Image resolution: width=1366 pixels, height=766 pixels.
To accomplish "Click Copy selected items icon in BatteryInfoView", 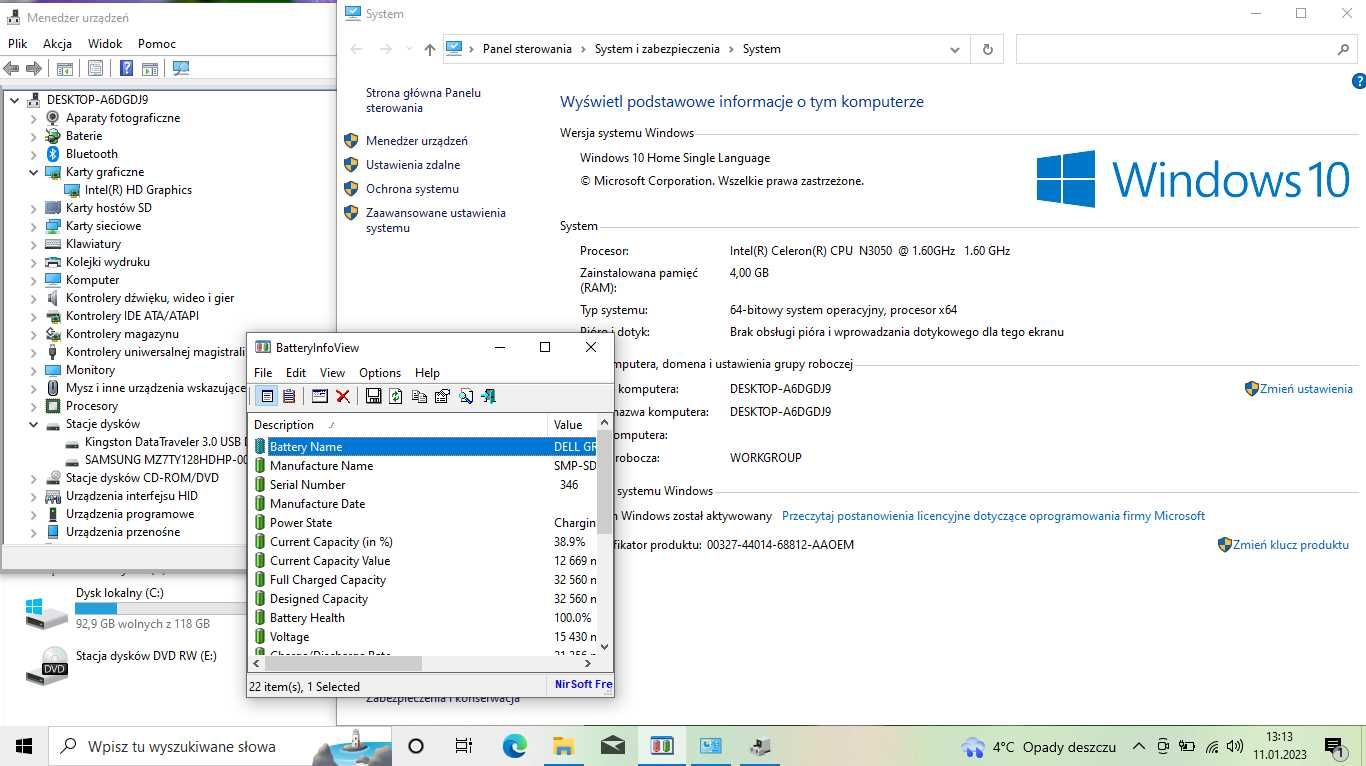I will (x=419, y=396).
